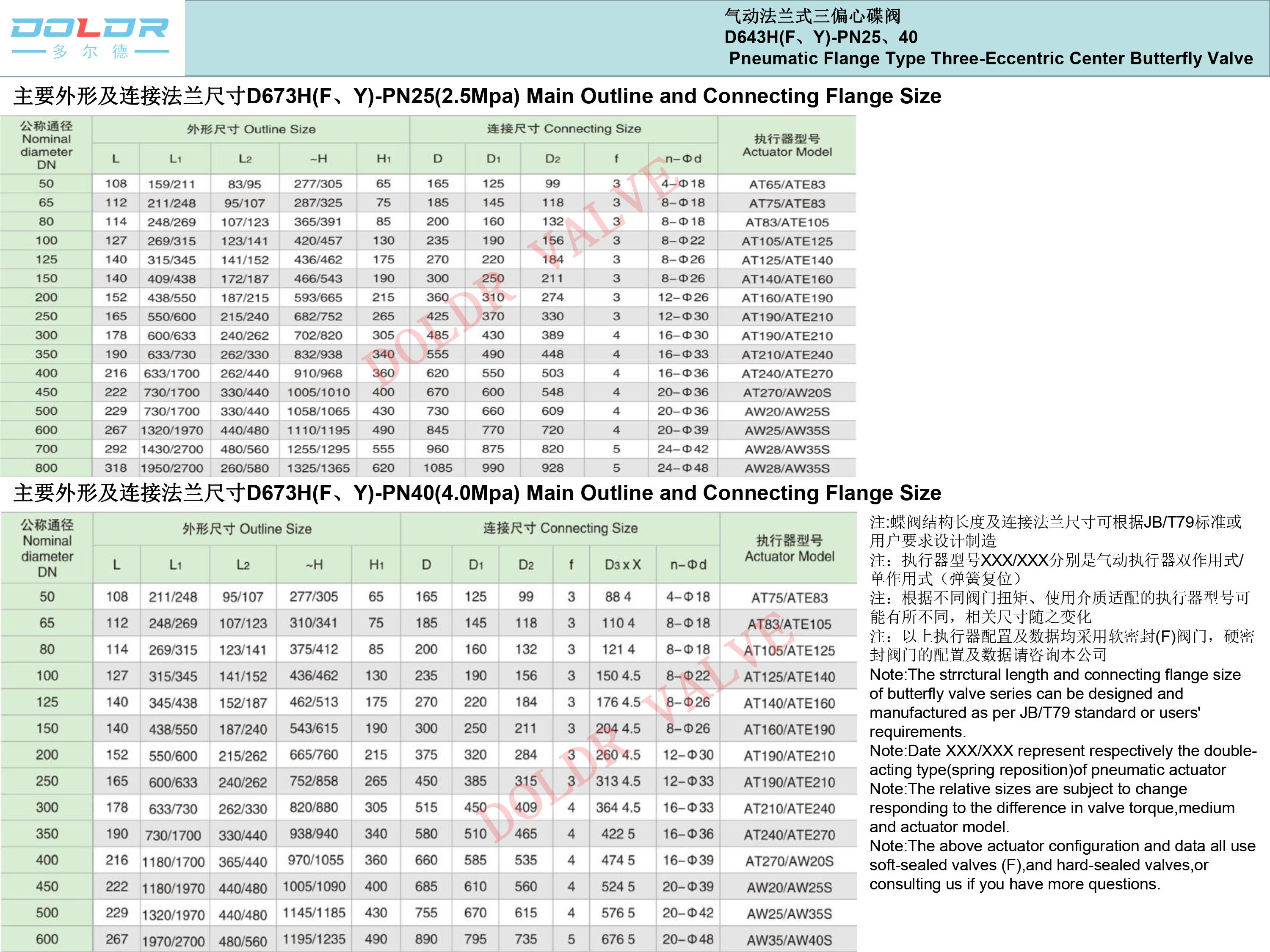
Task: Click the 1195/1235 cell in PN40 table
Action: 314,939
